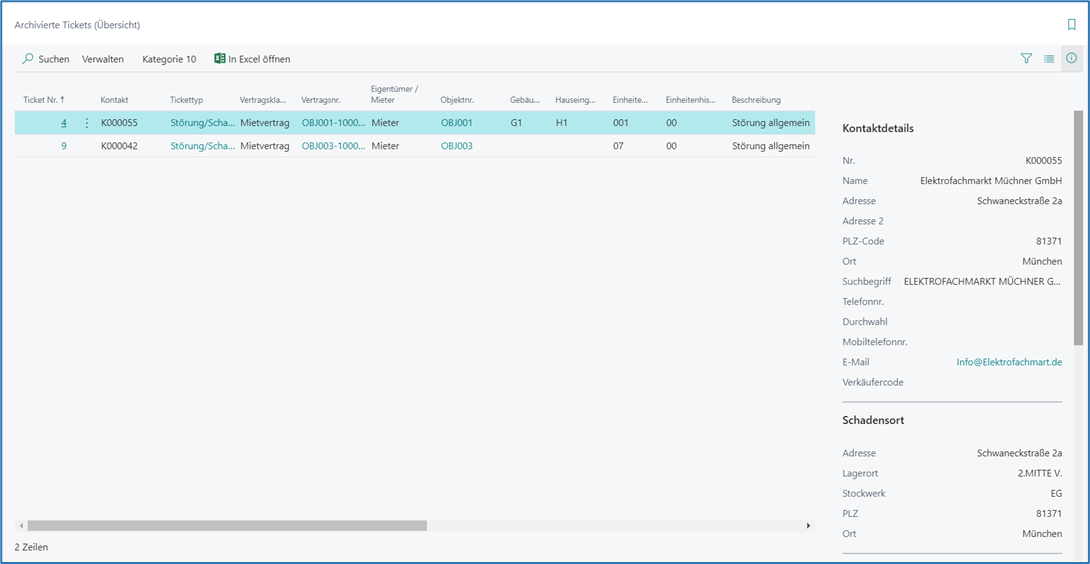Click the Info@Elektrofachmart.de email link
Screen dimensions: 1090x564
click(x=1008, y=362)
